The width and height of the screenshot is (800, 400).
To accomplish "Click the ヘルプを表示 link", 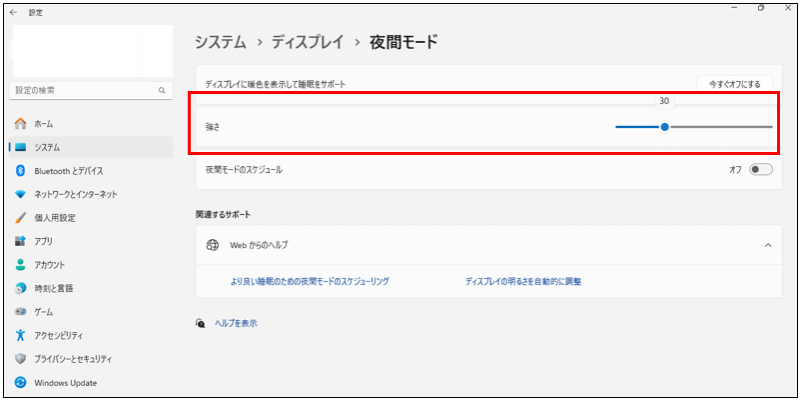I will 235,323.
